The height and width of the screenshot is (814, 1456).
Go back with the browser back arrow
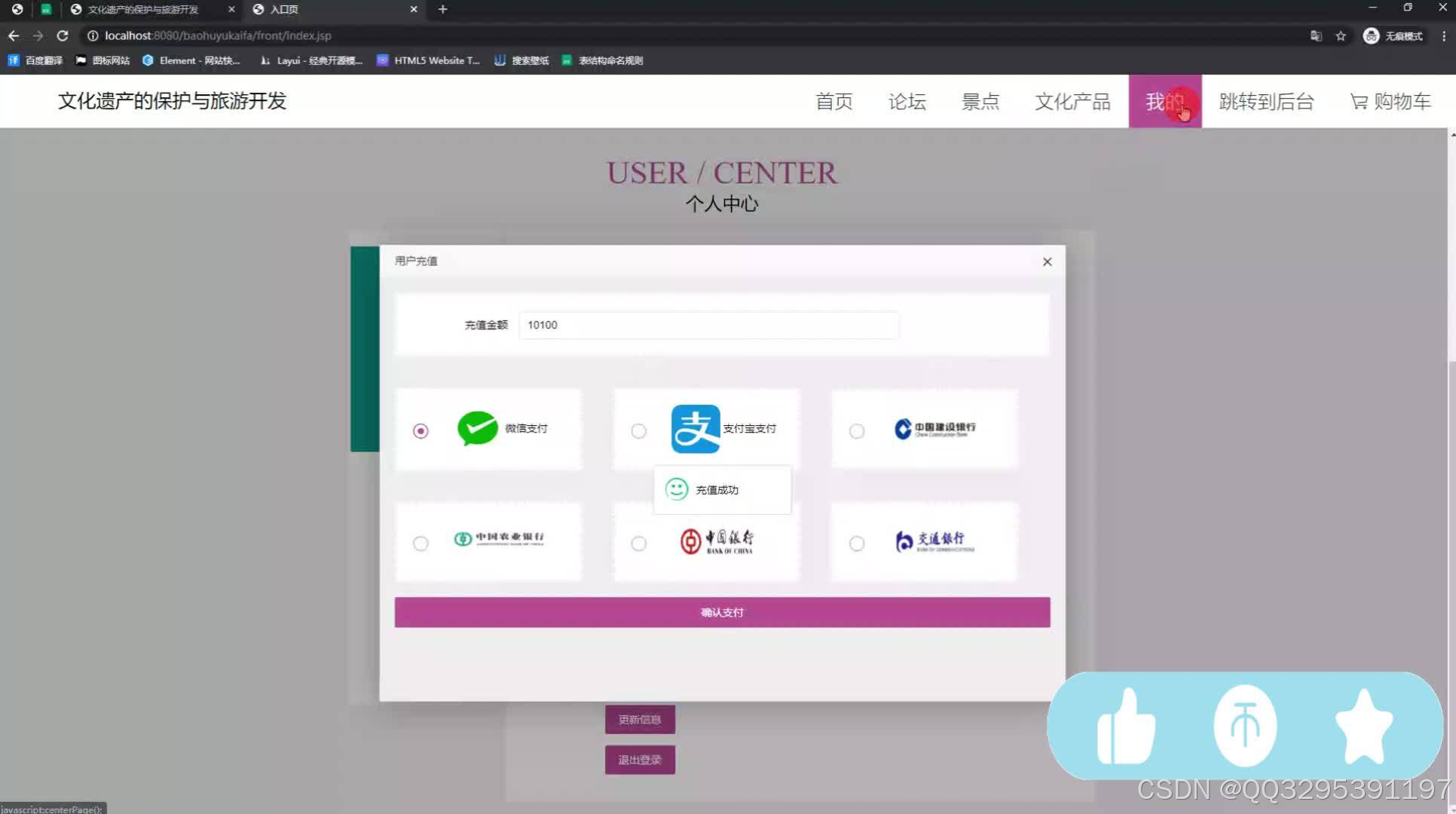coord(14,35)
